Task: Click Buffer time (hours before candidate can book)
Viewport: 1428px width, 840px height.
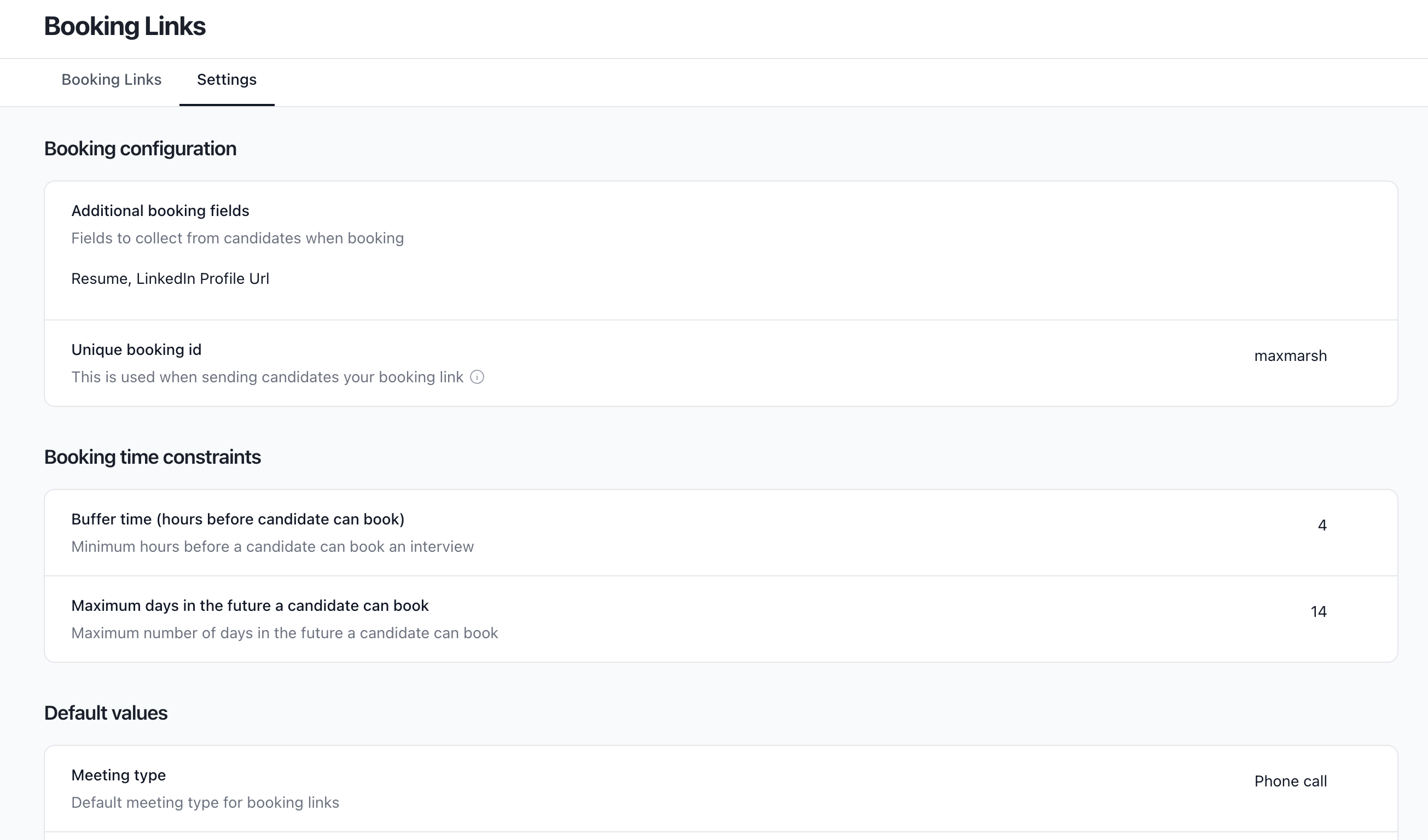Action: (238, 520)
